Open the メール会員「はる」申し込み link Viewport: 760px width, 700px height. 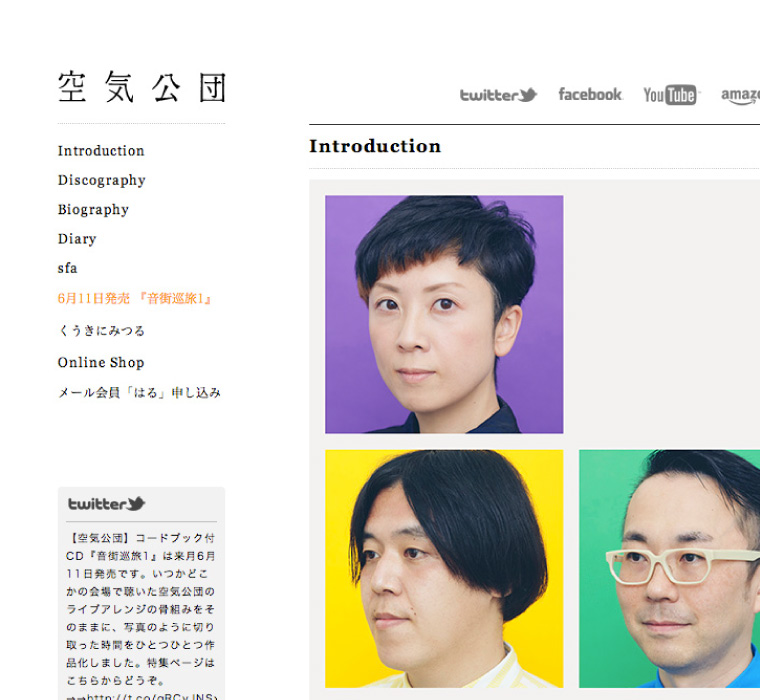point(139,392)
